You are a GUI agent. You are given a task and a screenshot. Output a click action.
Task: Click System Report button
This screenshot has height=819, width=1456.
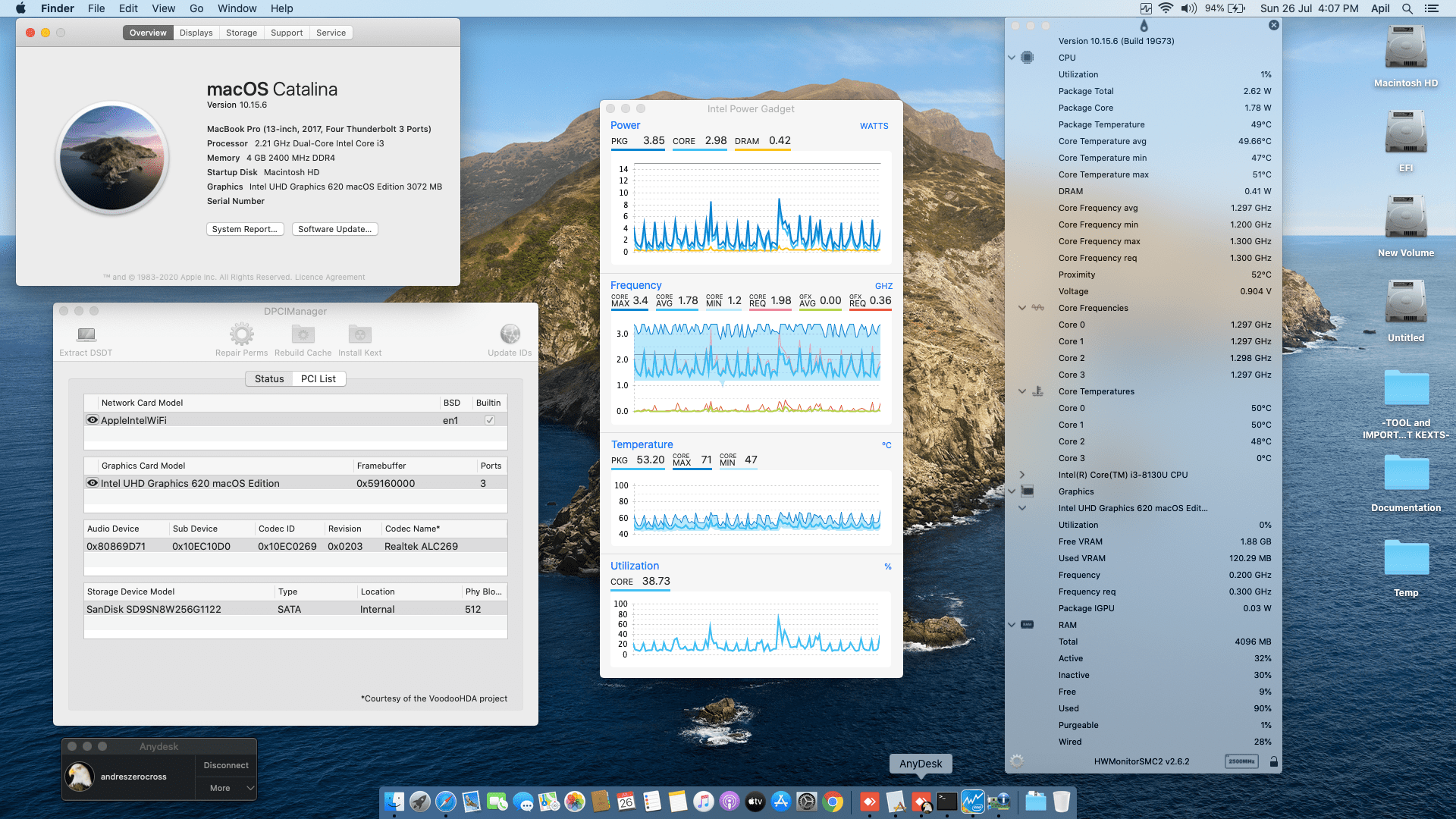245,229
